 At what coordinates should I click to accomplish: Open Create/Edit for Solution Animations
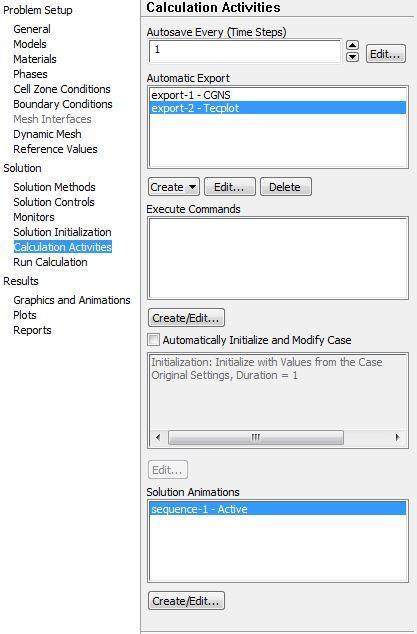[186, 601]
